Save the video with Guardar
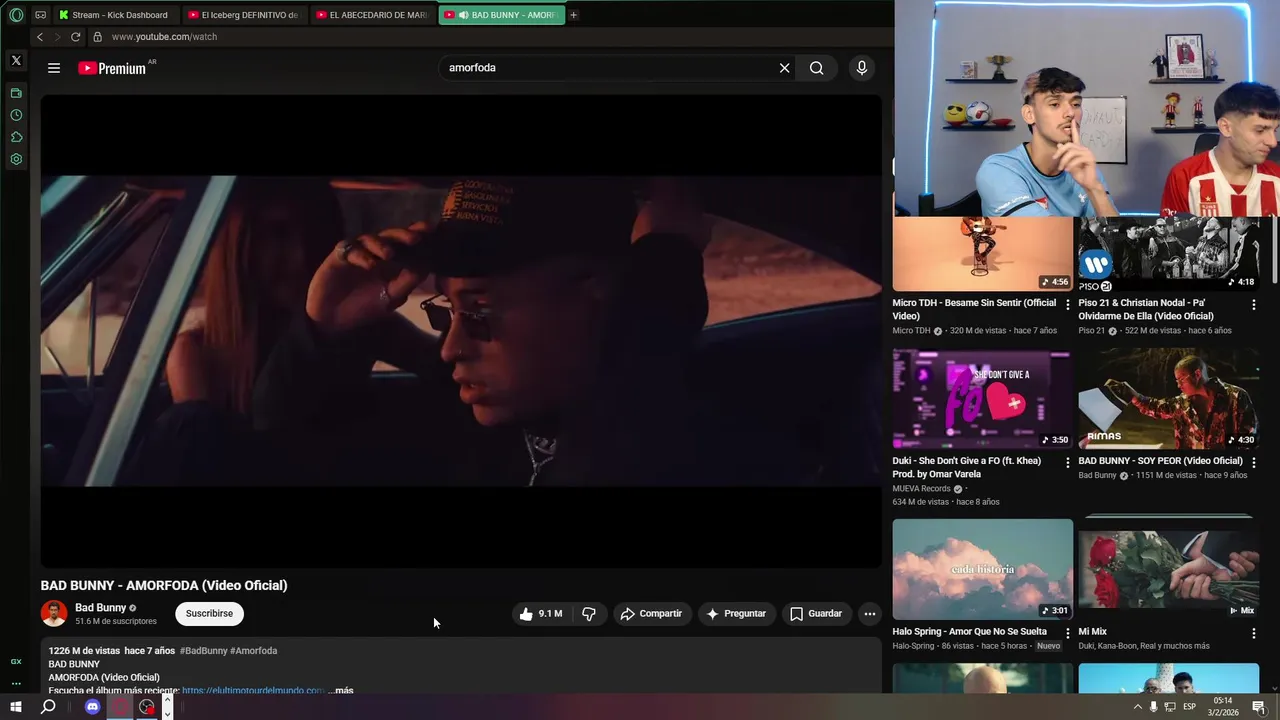 (x=816, y=614)
